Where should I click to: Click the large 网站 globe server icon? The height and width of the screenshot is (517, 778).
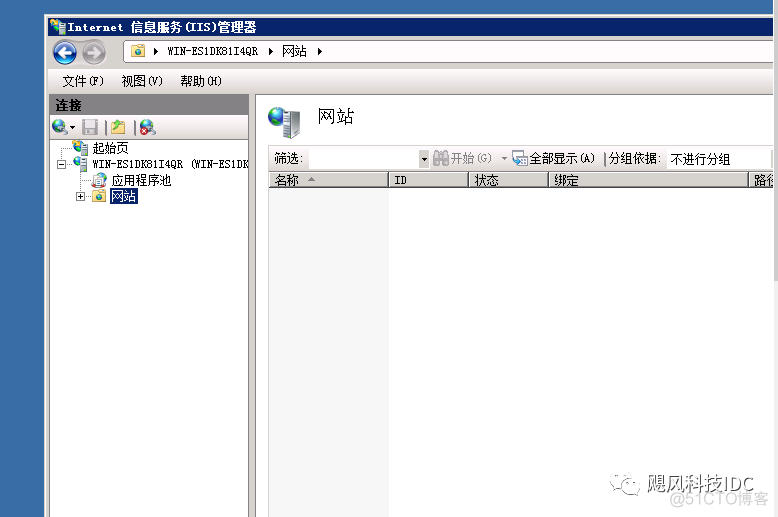[284, 122]
